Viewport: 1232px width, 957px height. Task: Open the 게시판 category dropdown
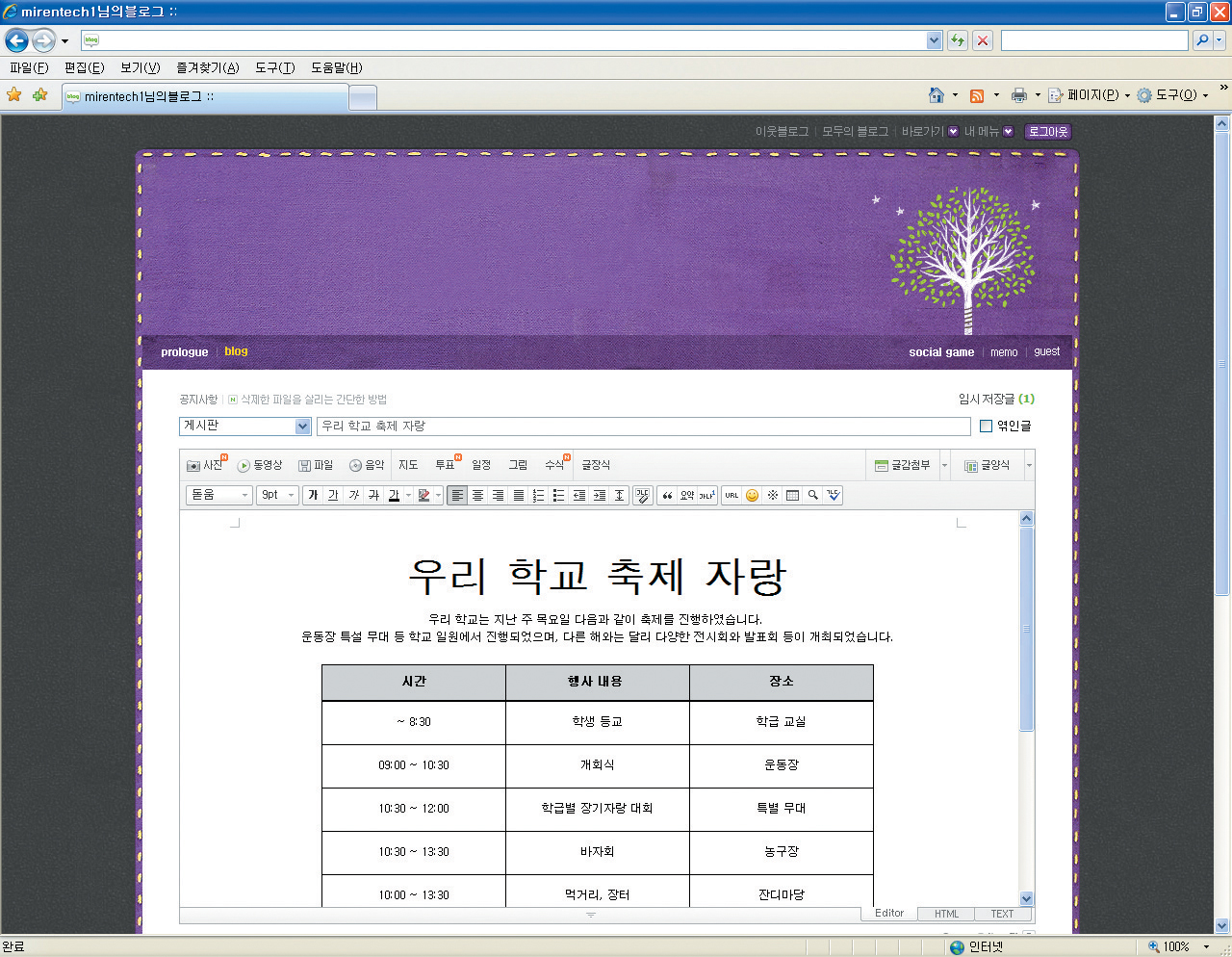tap(302, 426)
